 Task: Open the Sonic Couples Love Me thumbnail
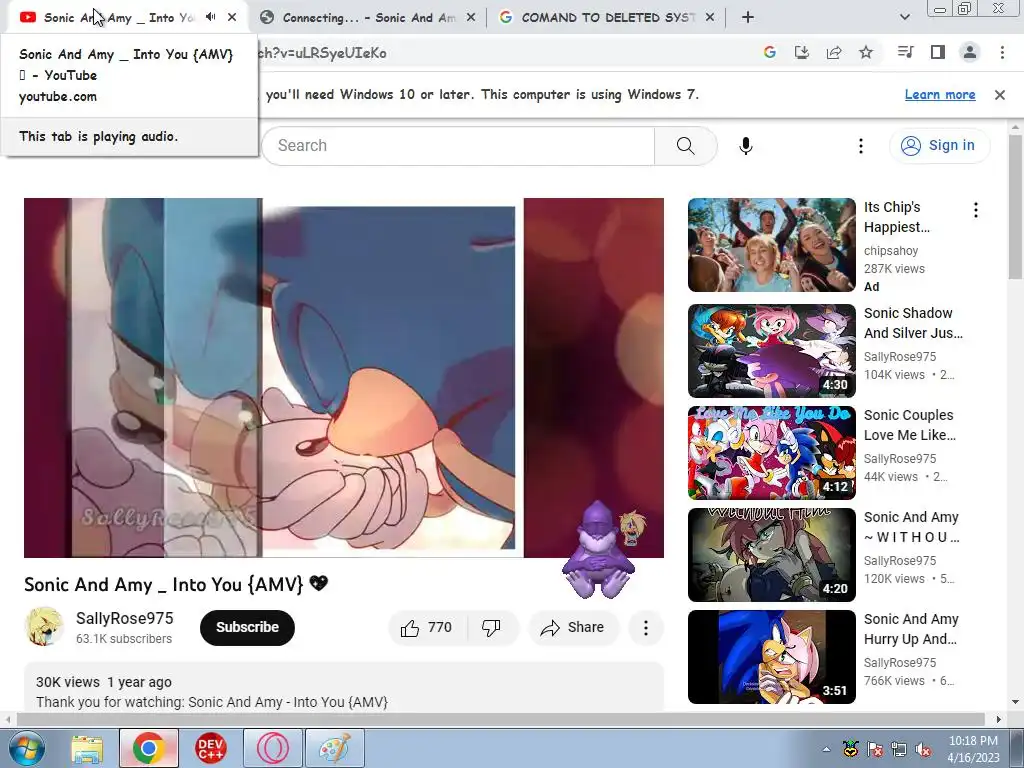(x=771, y=453)
